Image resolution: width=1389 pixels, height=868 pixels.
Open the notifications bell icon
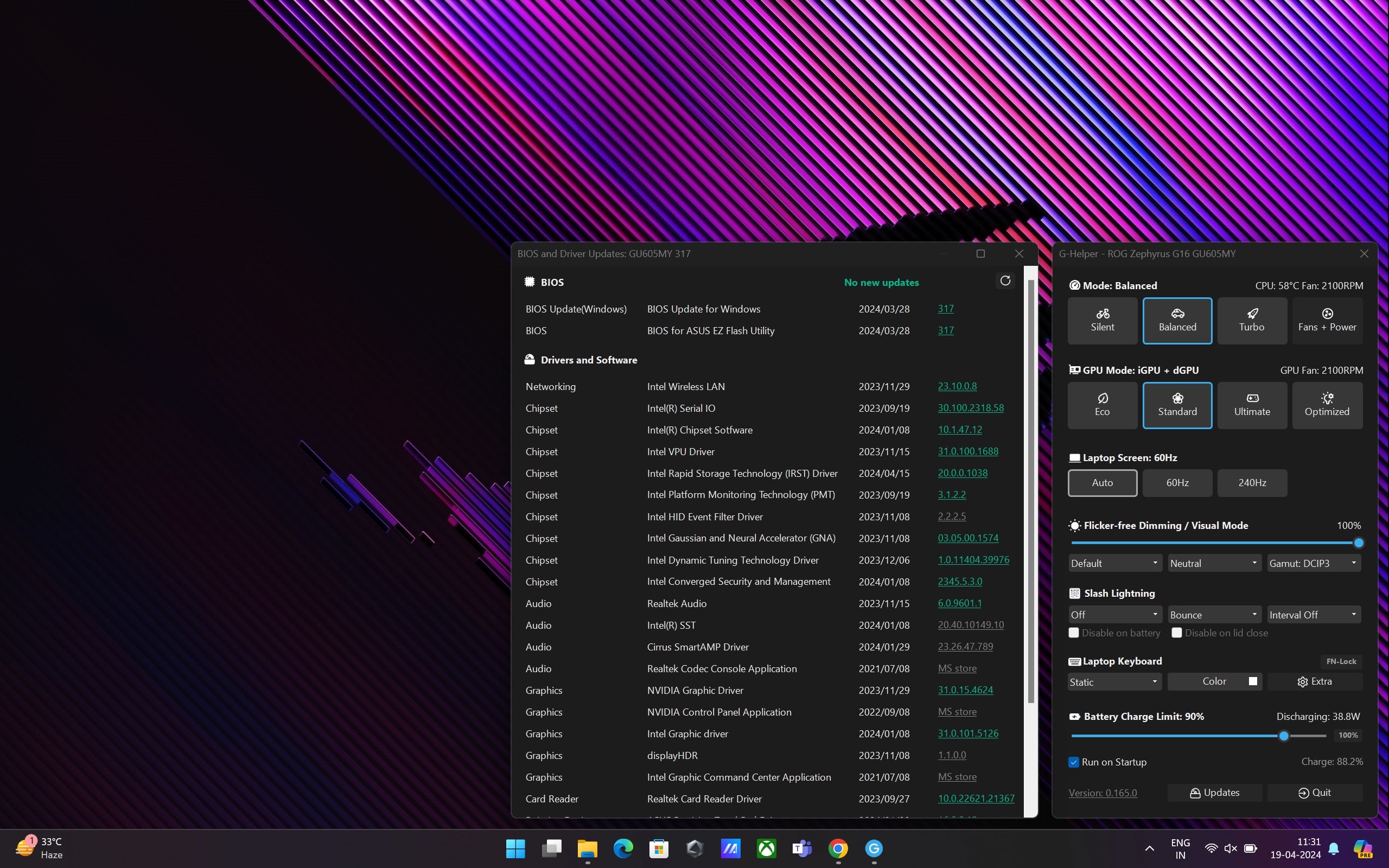point(1334,848)
